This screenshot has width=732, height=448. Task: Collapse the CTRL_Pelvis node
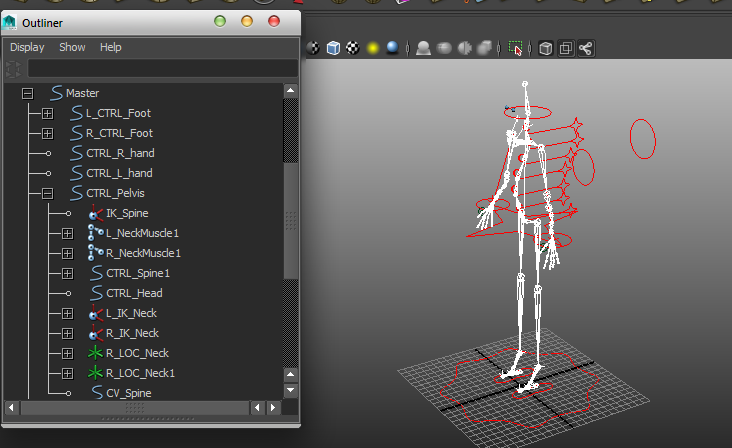[x=47, y=193]
